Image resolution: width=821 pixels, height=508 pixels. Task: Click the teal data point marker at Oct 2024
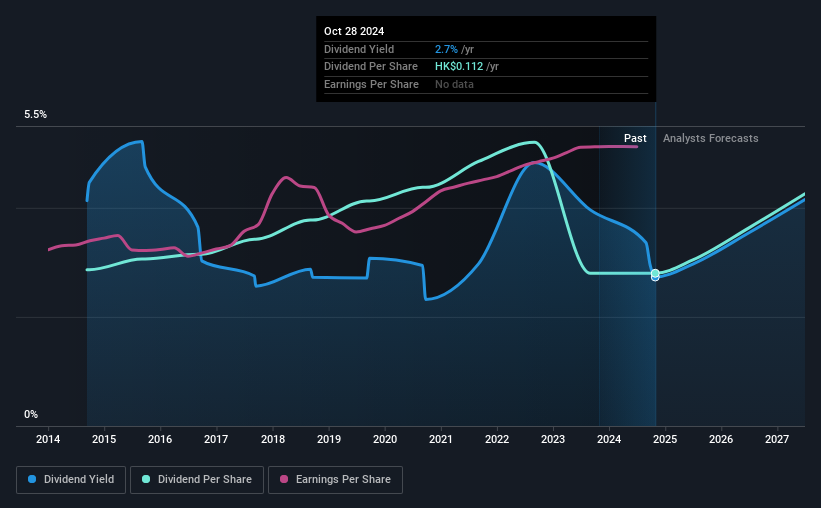pos(655,273)
